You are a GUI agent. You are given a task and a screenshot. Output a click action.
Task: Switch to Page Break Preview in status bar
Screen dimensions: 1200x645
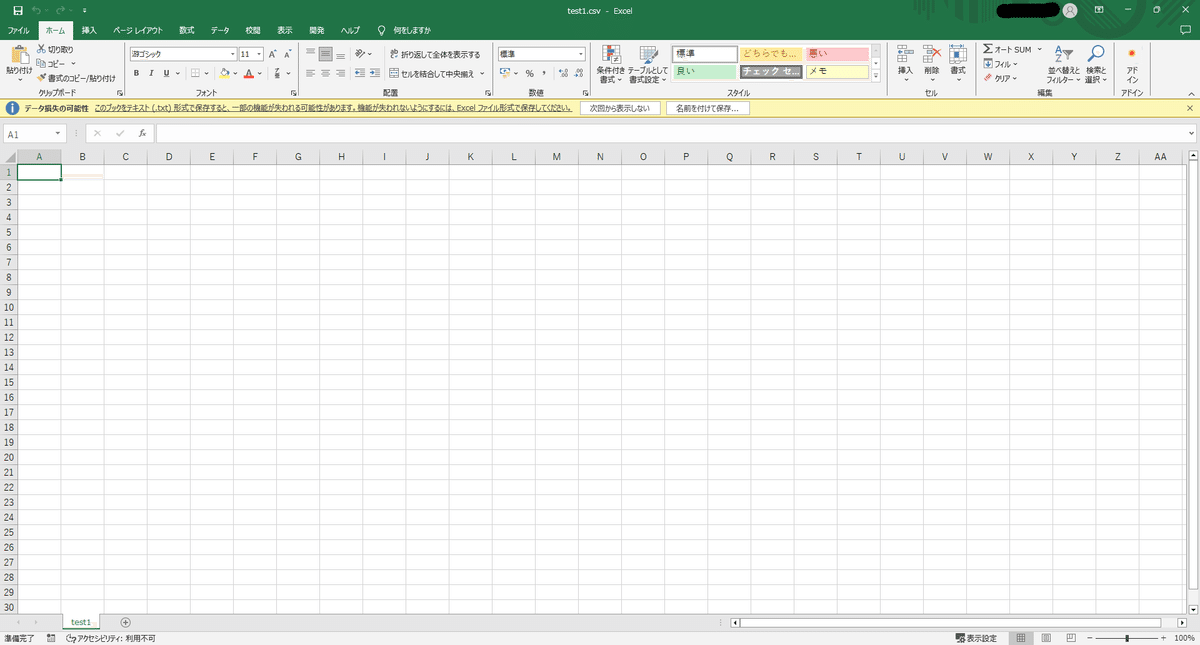click(x=1071, y=638)
